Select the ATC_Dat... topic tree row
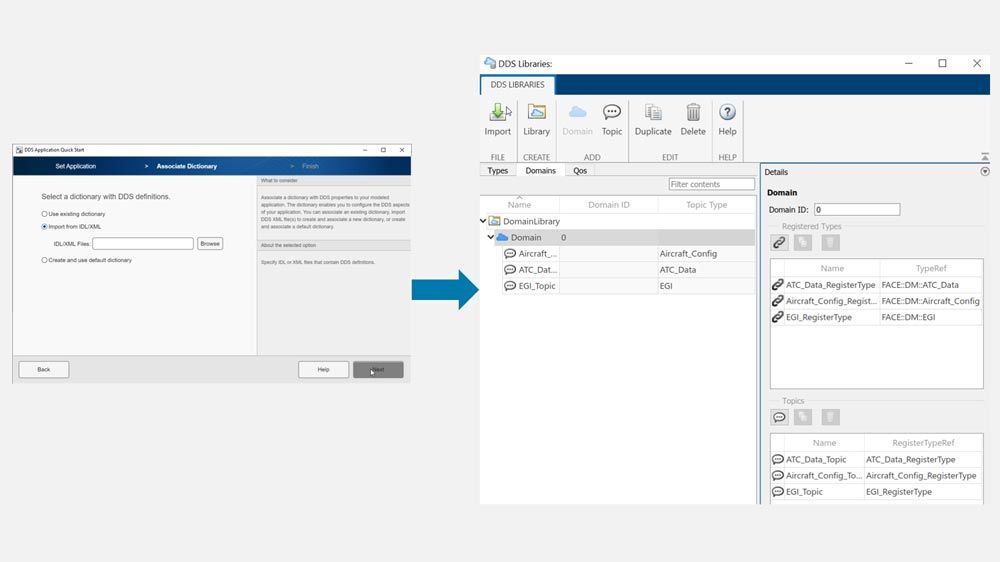This screenshot has height=562, width=1000. pyautogui.click(x=628, y=270)
